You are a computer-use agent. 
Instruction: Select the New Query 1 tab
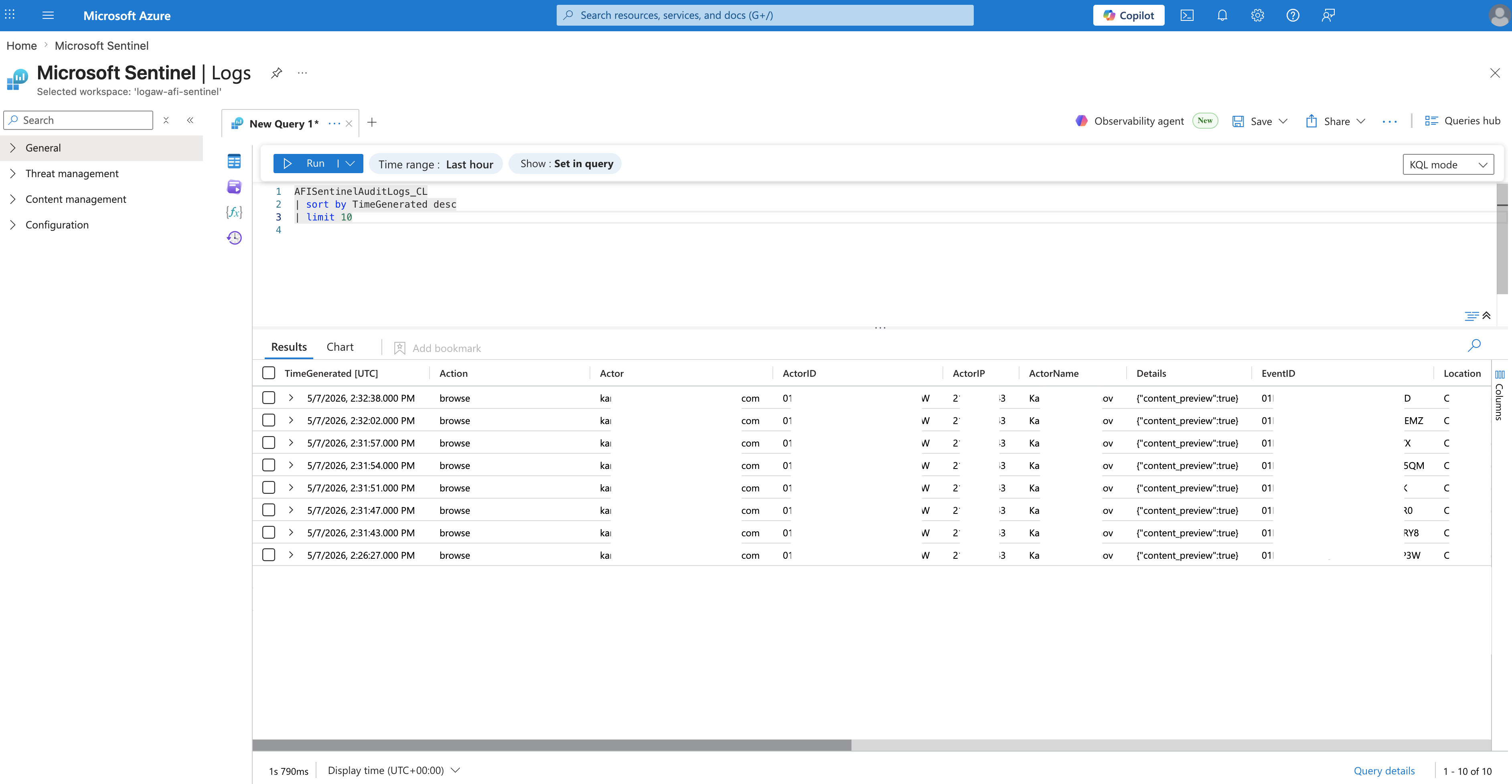[284, 124]
